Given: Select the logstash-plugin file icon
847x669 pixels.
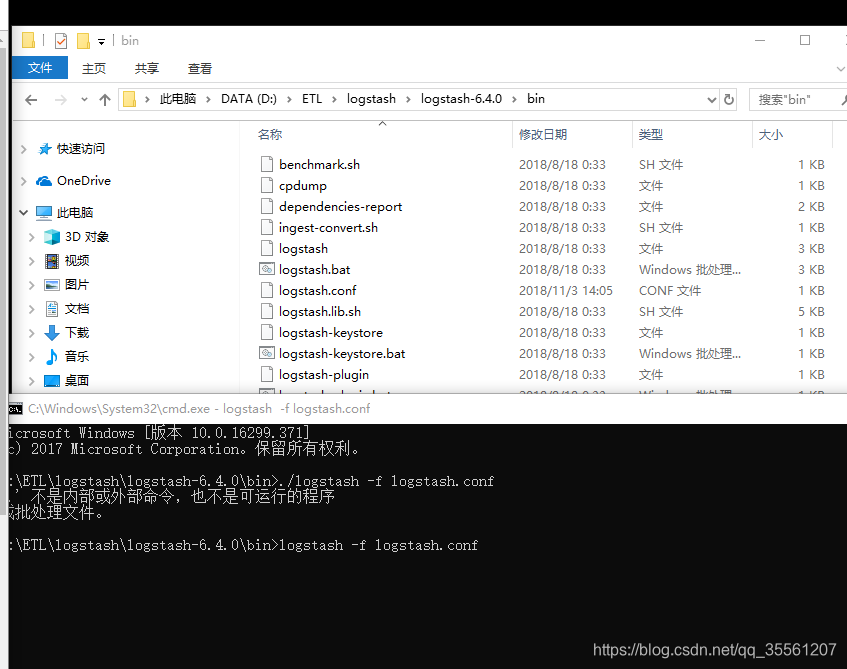Looking at the screenshot, I should [267, 374].
